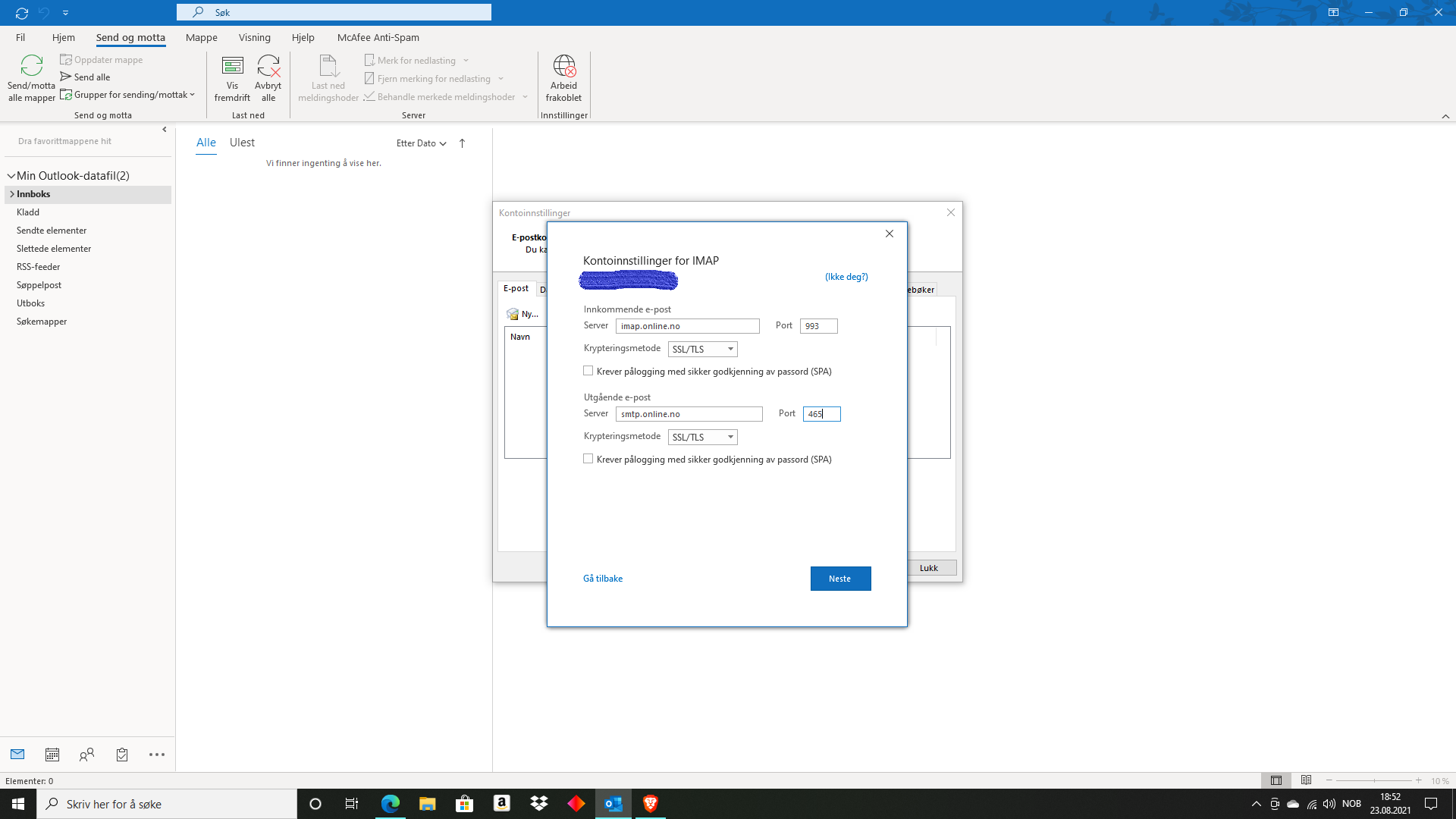Screen dimensions: 1456x819
Task: Click incoming server imap.online.no field
Action: [x=687, y=326]
